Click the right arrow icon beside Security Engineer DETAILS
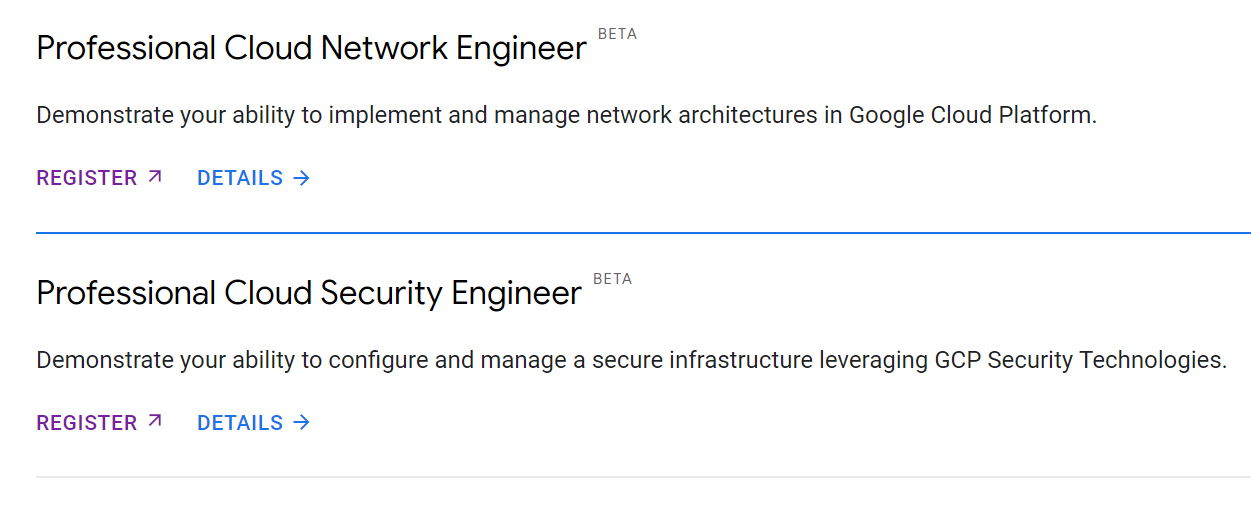The width and height of the screenshot is (1251, 505). 301,423
